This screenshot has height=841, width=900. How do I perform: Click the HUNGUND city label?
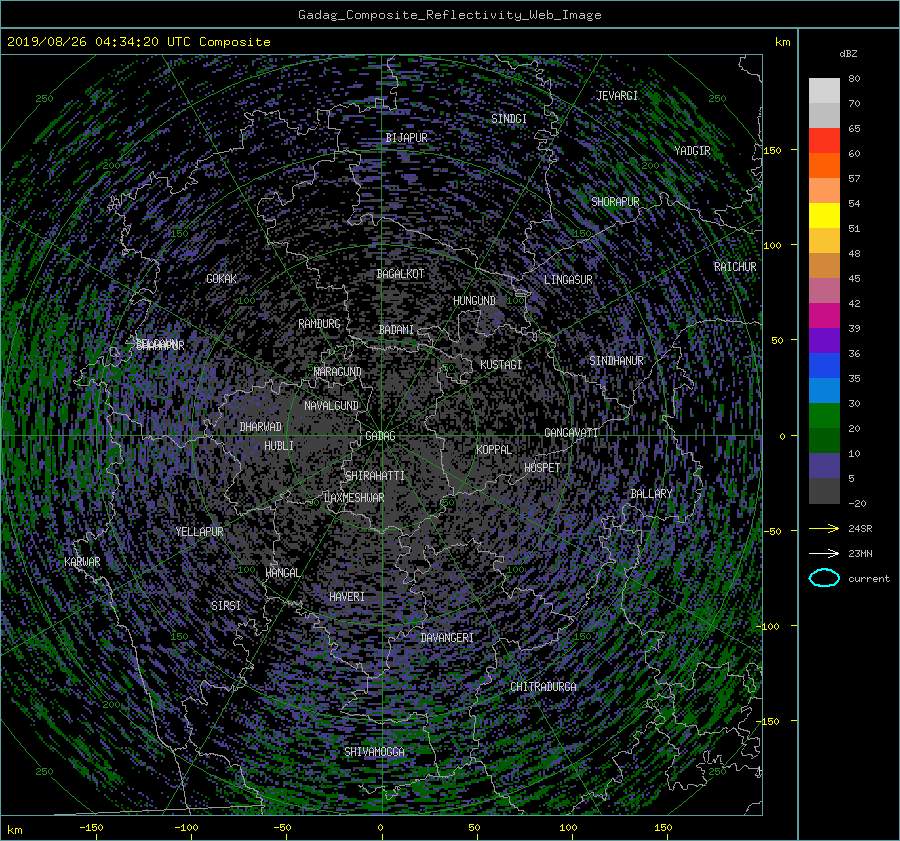tap(474, 301)
